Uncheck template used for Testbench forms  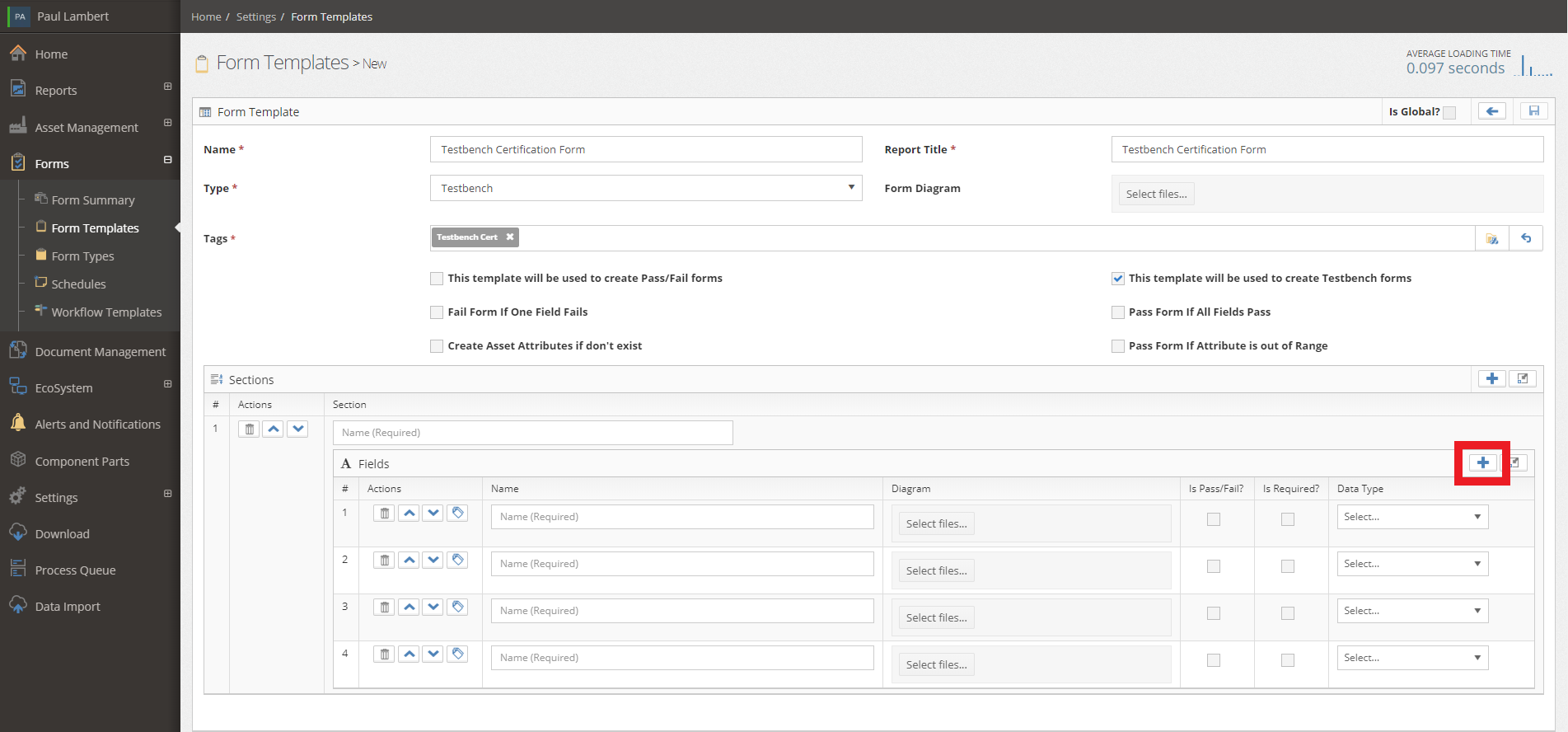pyautogui.click(x=1118, y=279)
